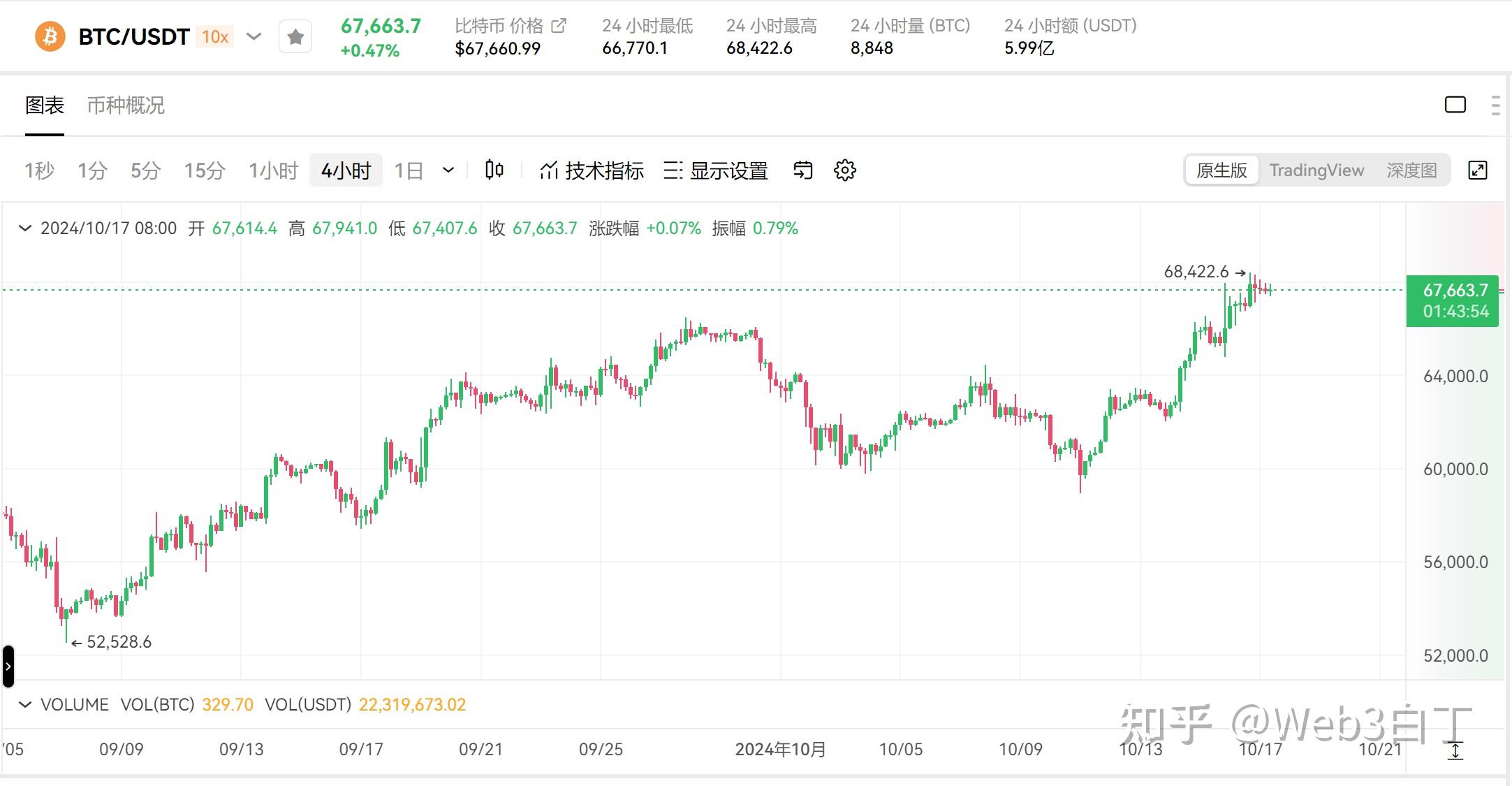Click the current price label 67,663.7 on axis

coord(1453,300)
